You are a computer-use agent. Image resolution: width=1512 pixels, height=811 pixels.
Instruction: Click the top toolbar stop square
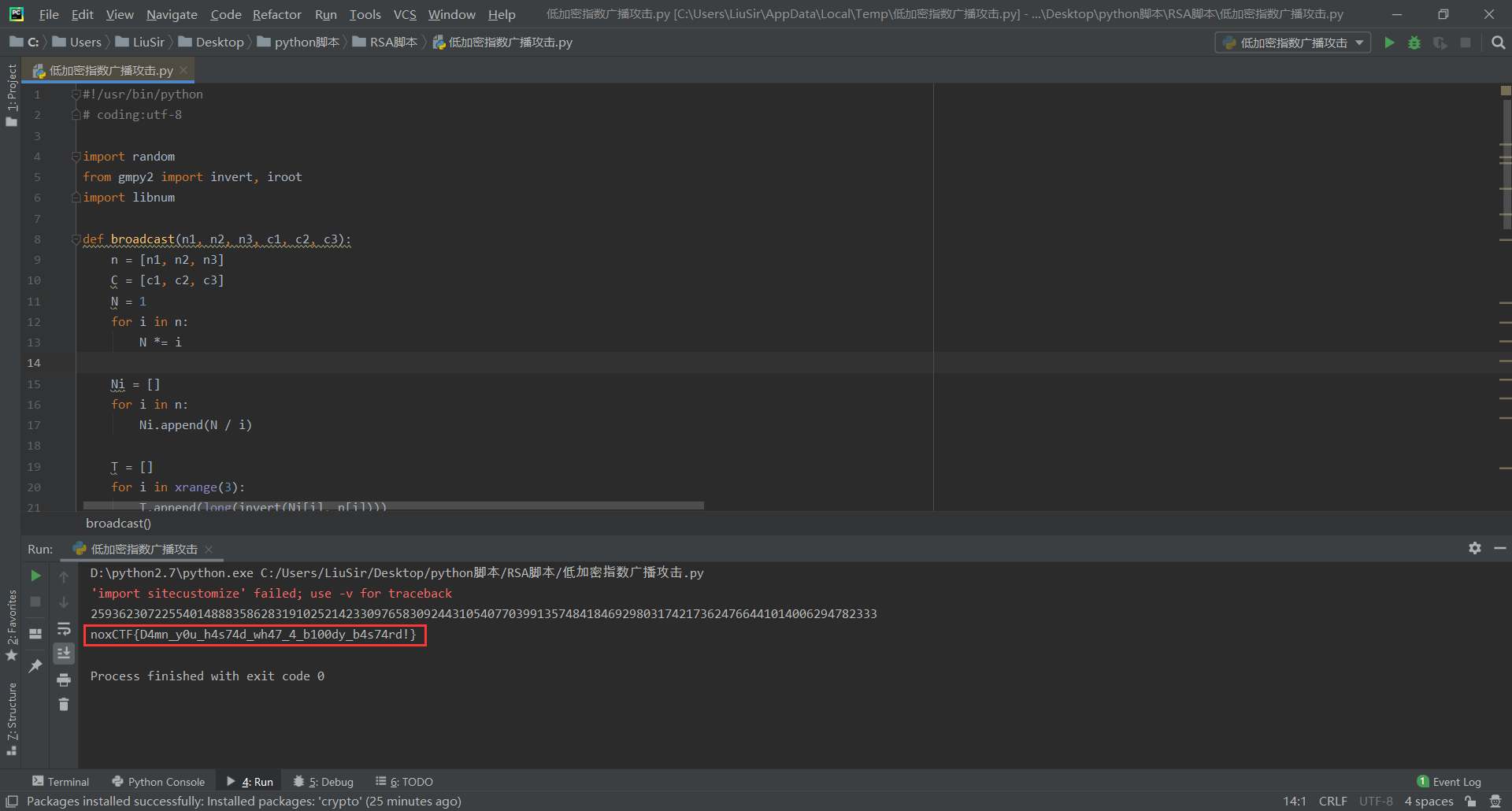click(1466, 43)
